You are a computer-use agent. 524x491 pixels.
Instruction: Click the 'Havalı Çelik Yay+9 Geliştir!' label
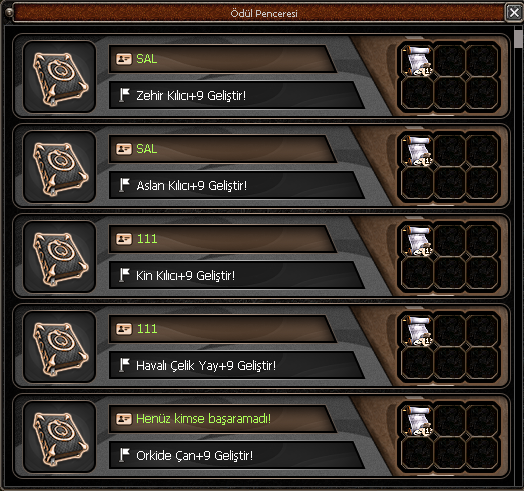[x=206, y=366]
